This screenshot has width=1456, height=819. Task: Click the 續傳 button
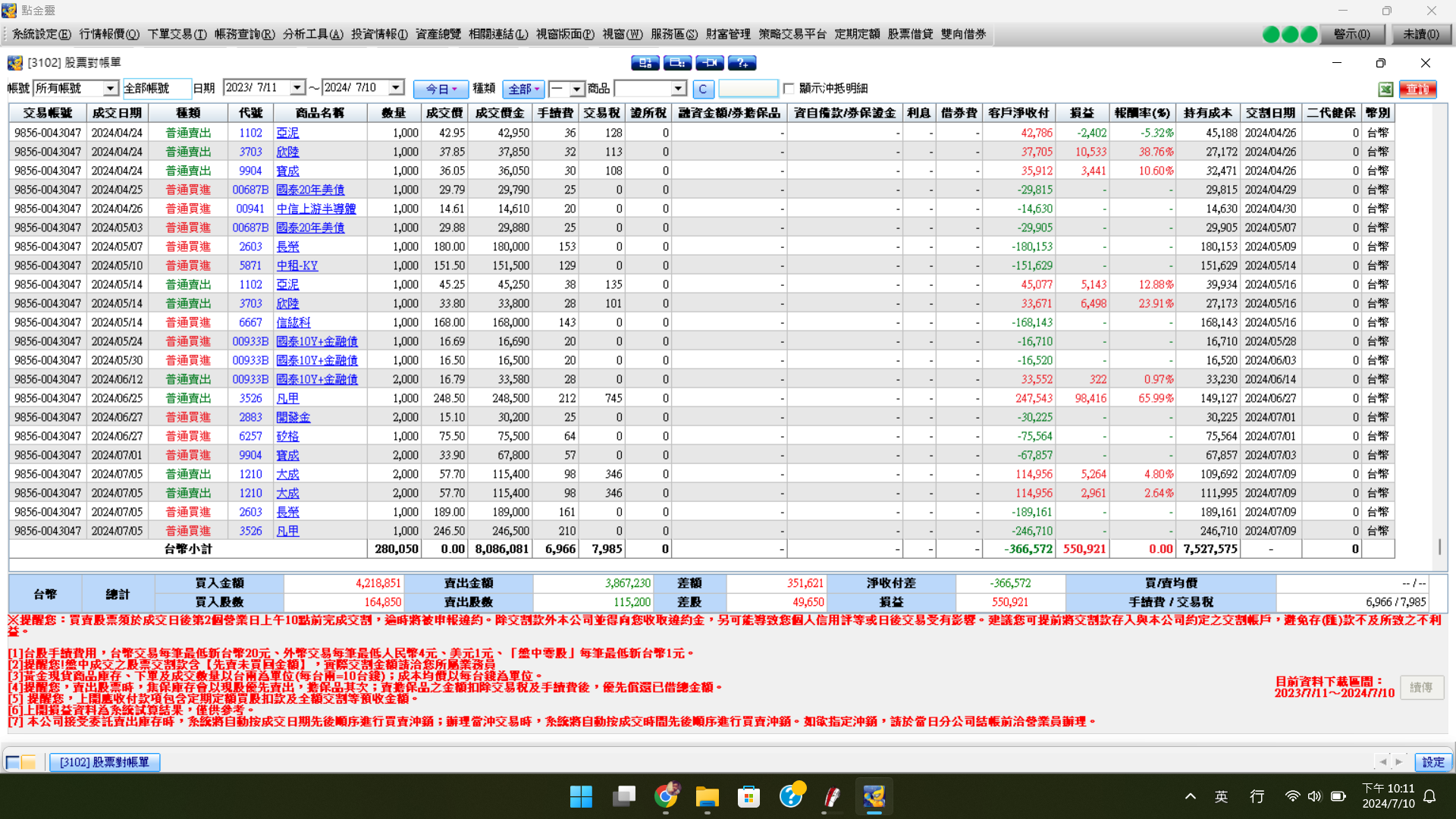click(x=1421, y=687)
